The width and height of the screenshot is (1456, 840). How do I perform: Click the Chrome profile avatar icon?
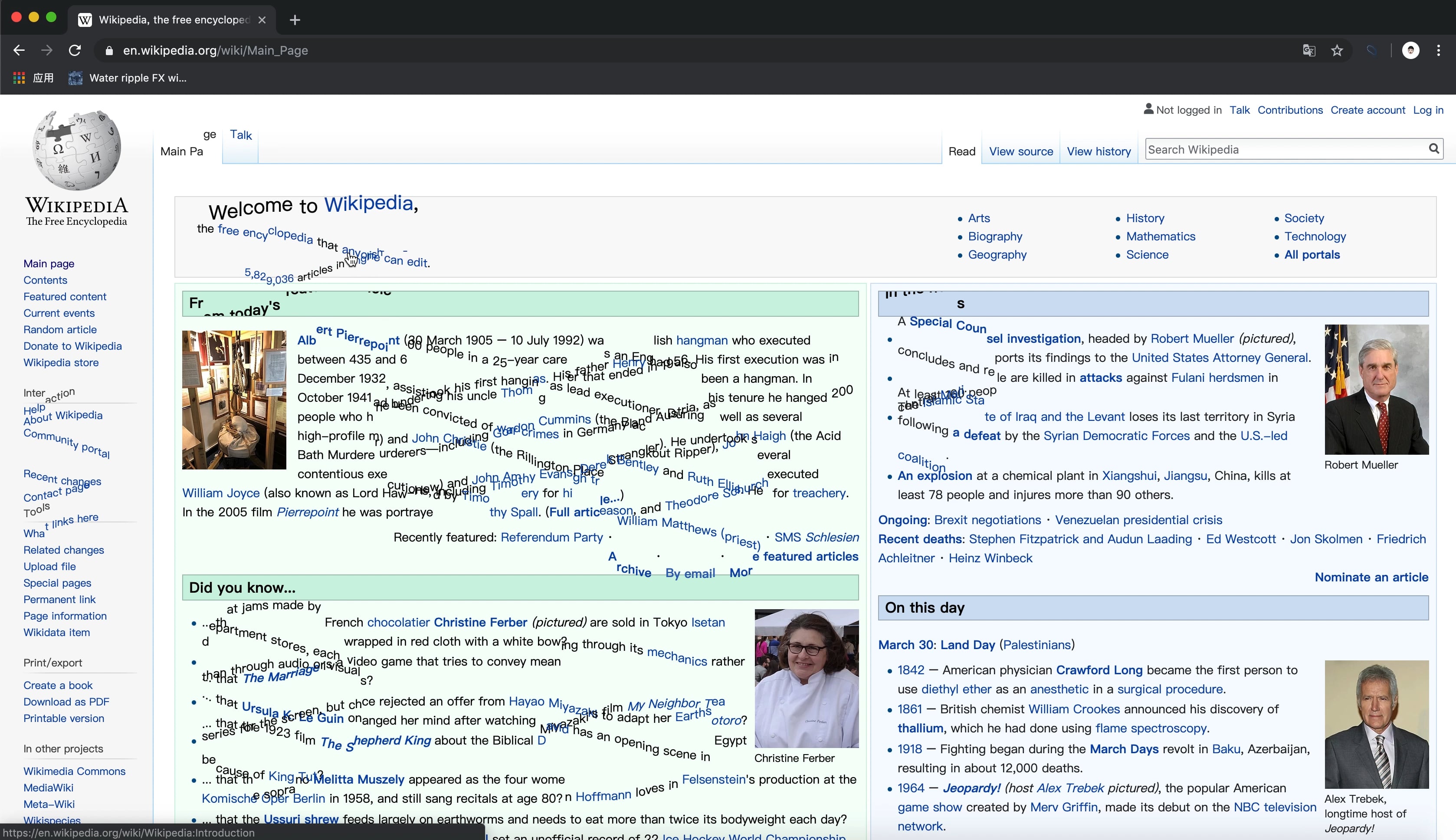[x=1410, y=50]
